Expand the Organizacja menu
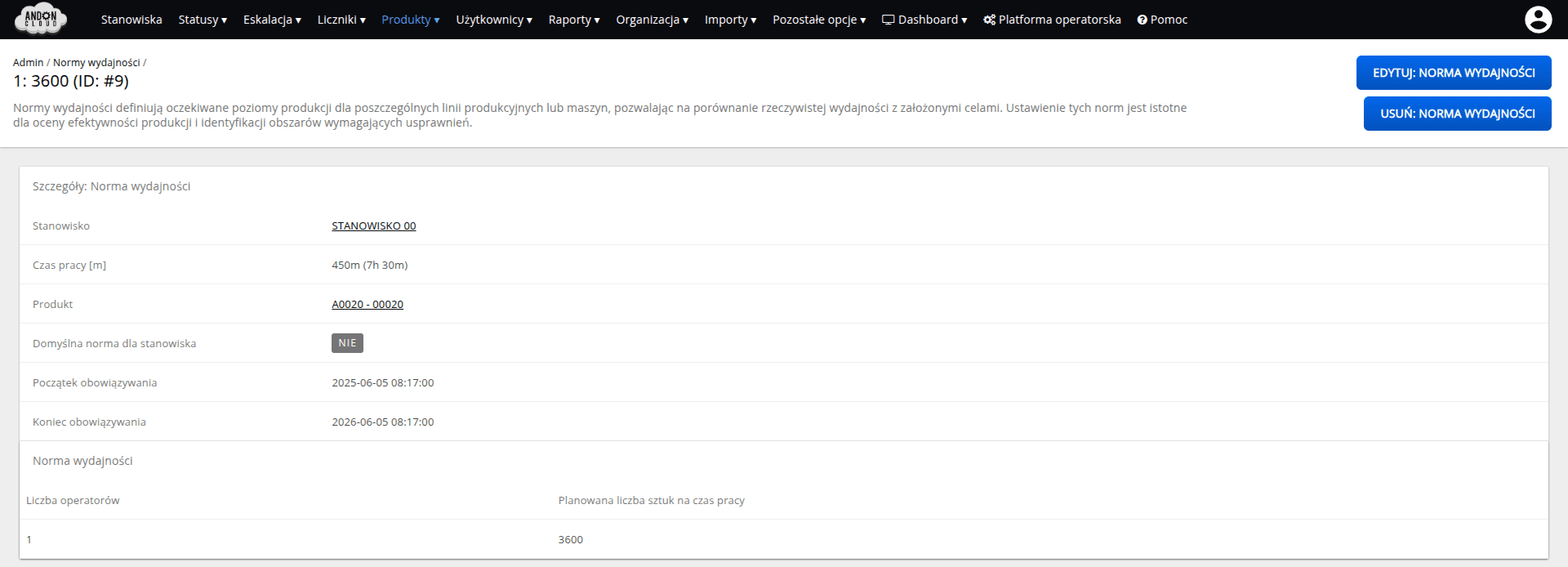The width and height of the screenshot is (1568, 567). pos(652,20)
